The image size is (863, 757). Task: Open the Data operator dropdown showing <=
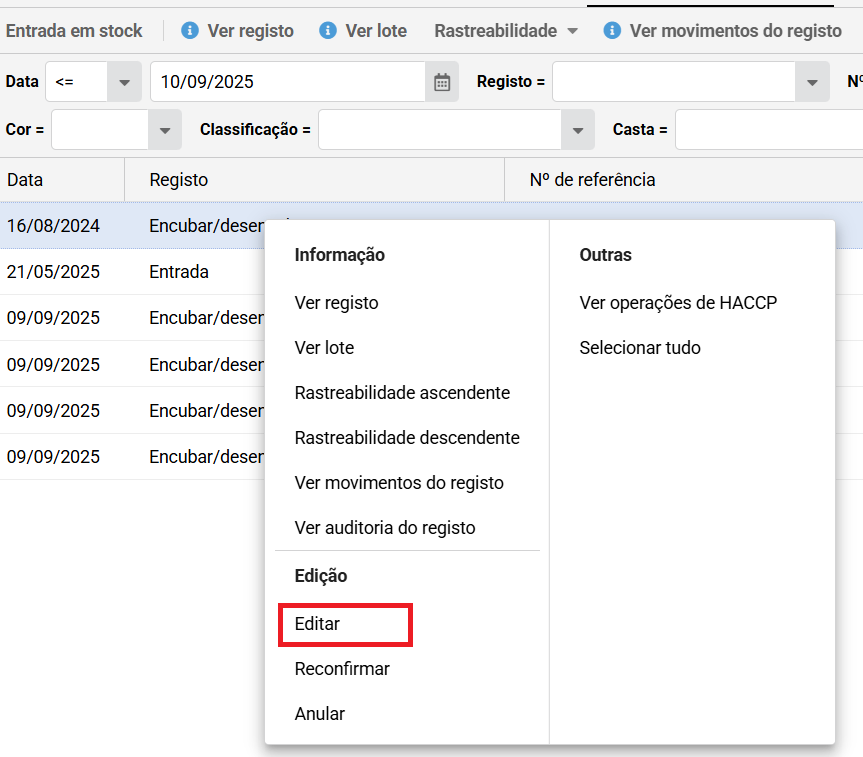[x=124, y=82]
